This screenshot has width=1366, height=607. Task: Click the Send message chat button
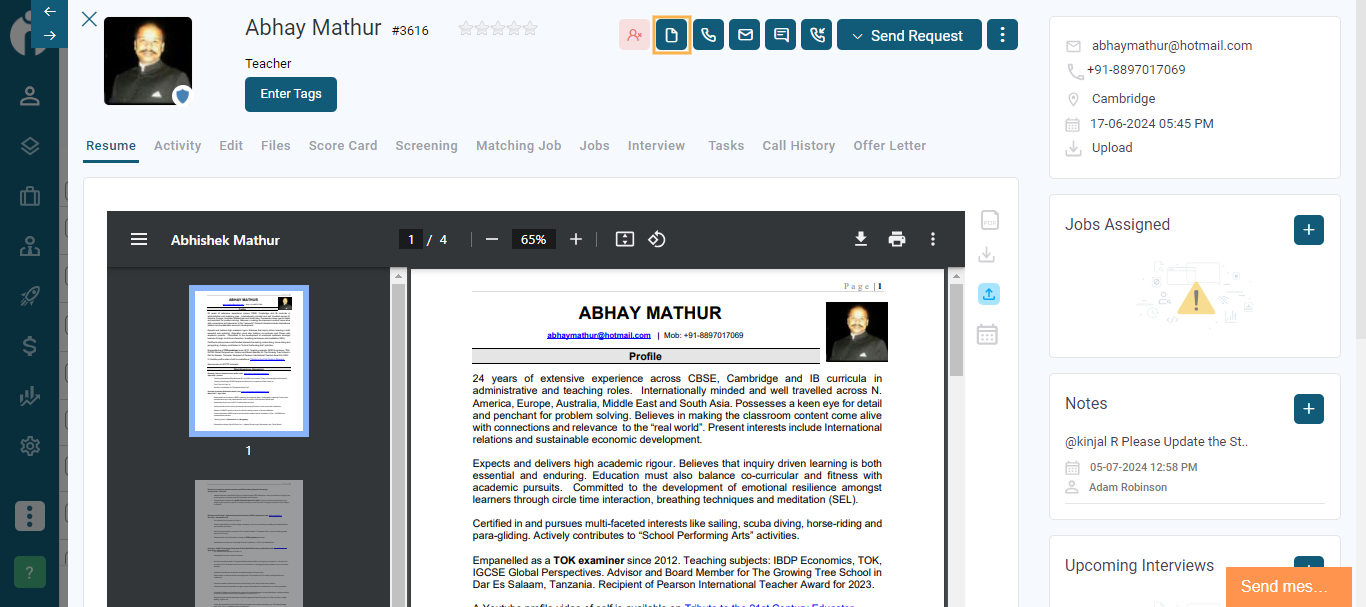coord(1289,587)
